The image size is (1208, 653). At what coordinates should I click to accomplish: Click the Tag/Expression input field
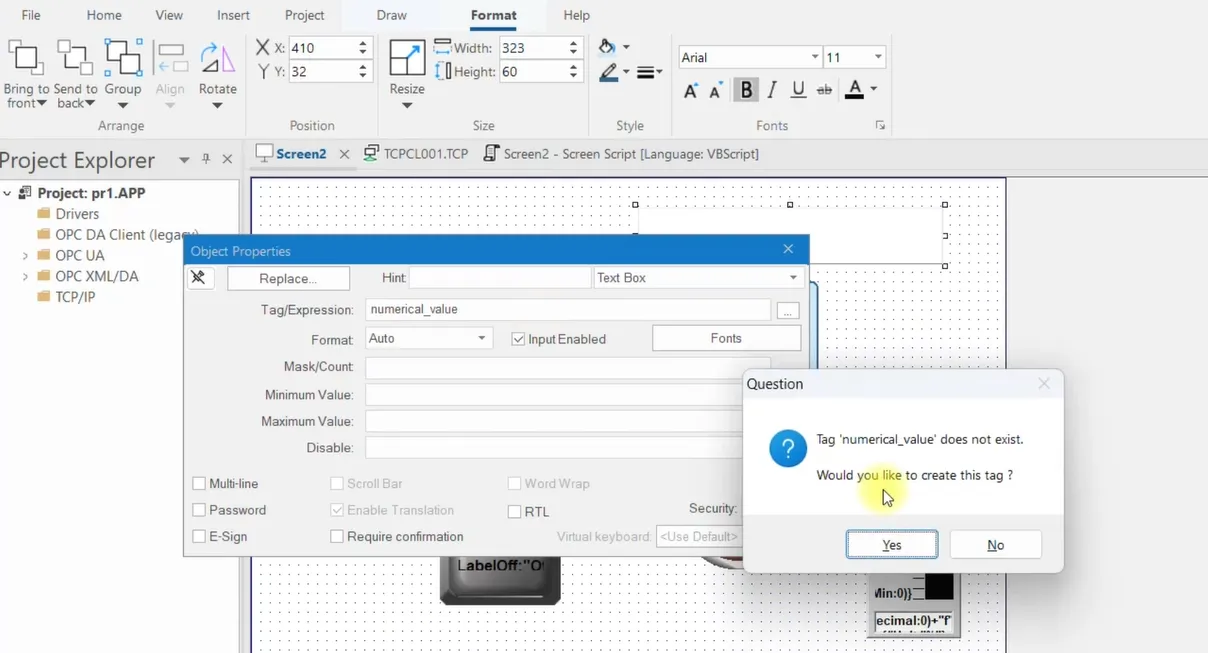[568, 310]
